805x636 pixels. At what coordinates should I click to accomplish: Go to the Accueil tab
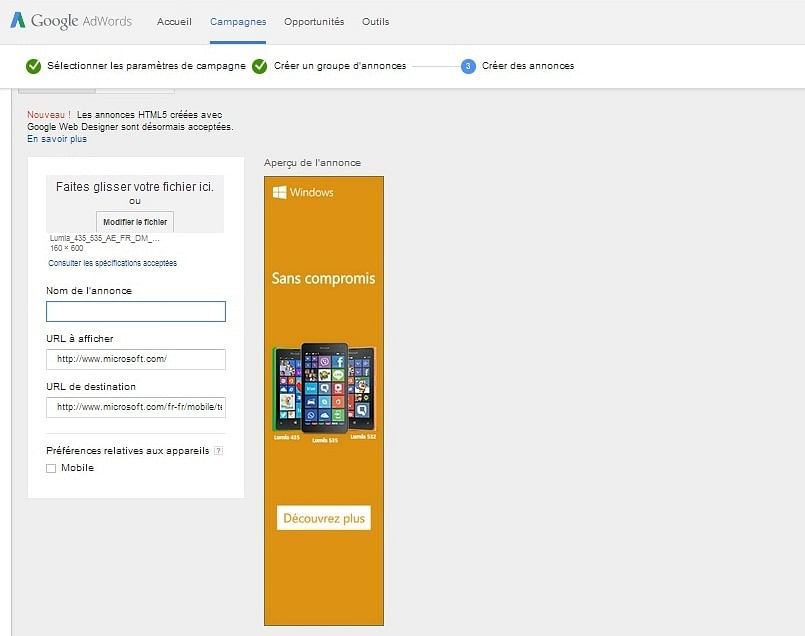pos(175,21)
